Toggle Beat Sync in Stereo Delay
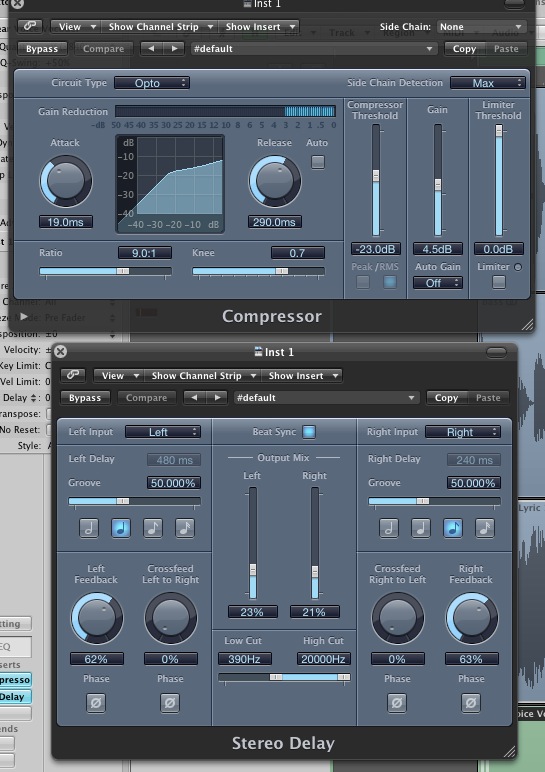Viewport: 545px width, 772px height. click(309, 432)
